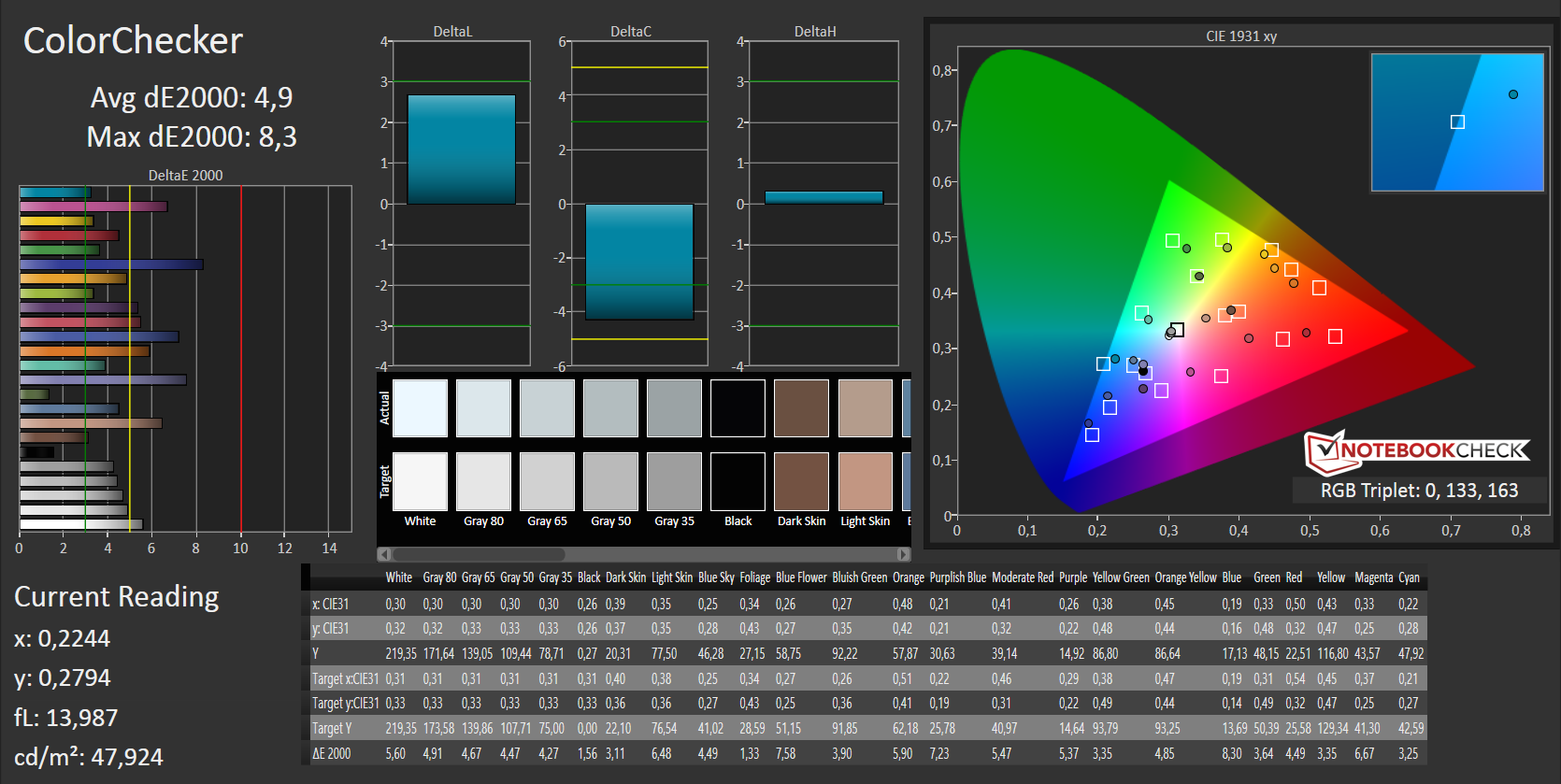
Task: Click the longest blue DeltaE 2000 bar
Action: (x=111, y=264)
